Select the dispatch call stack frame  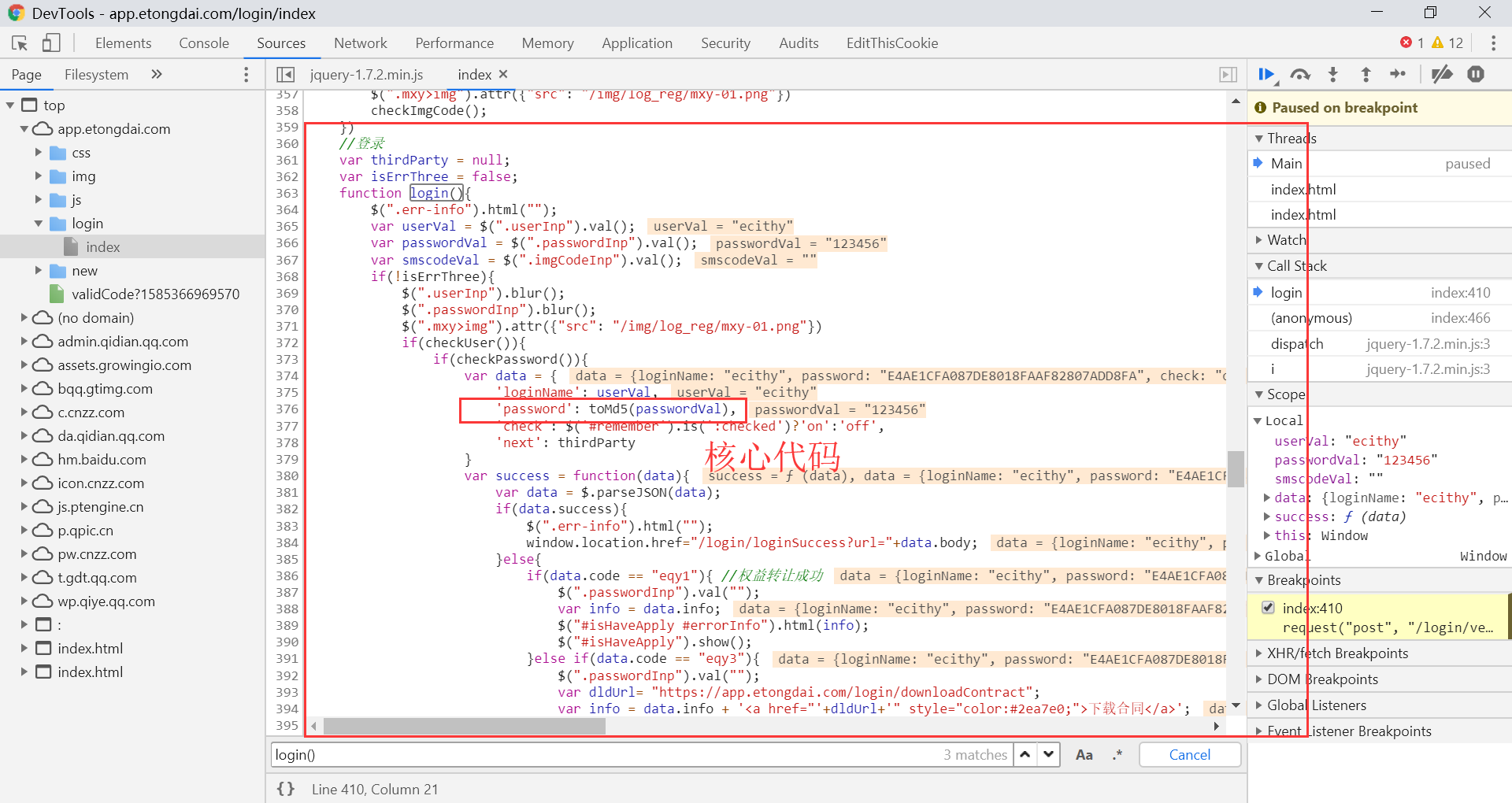pos(1380,344)
